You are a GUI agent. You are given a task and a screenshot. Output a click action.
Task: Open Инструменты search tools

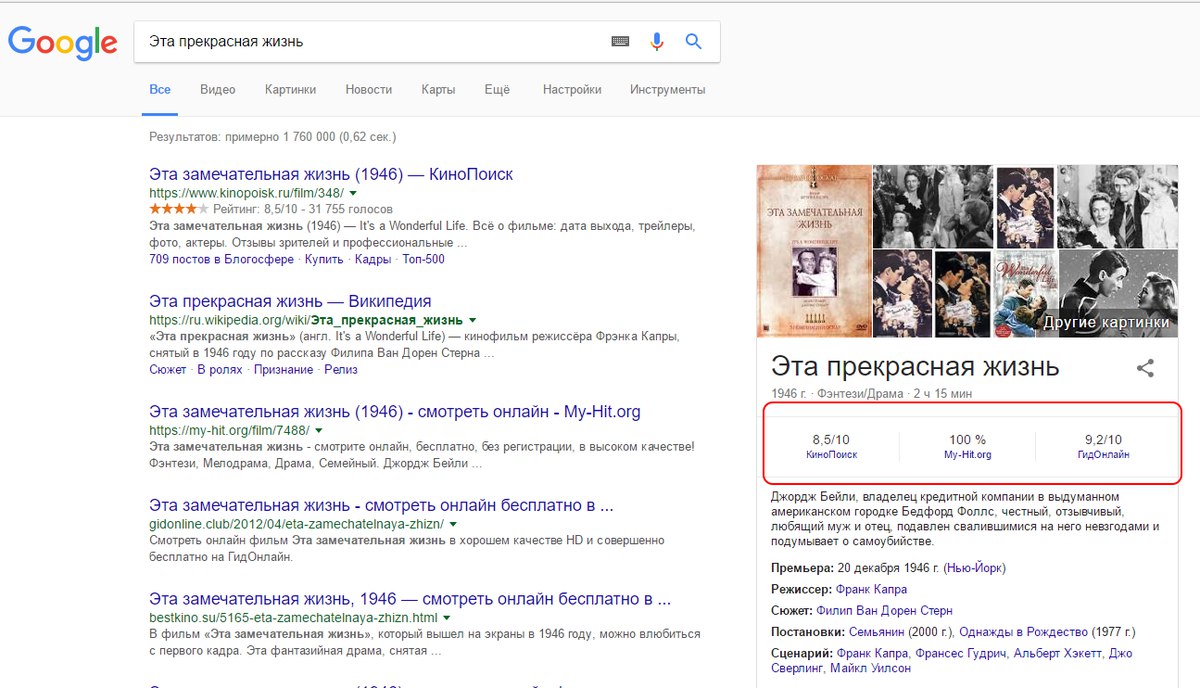(667, 90)
